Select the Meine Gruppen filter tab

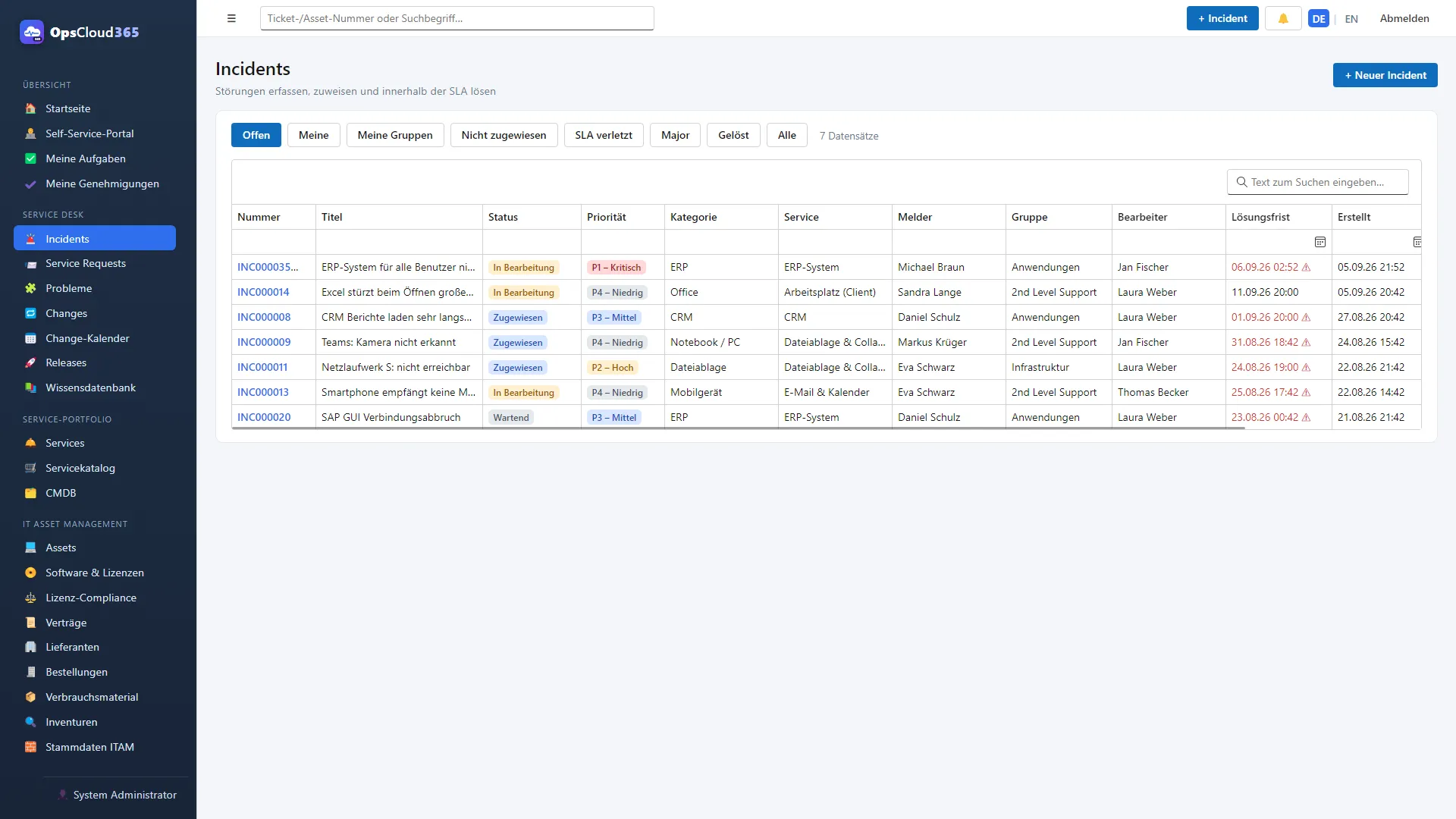tap(395, 135)
